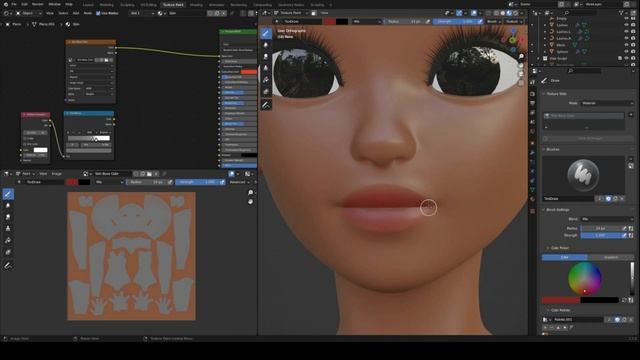Click the brush preview thumbnail in Brushes panel
The height and width of the screenshot is (360, 640).
583,176
